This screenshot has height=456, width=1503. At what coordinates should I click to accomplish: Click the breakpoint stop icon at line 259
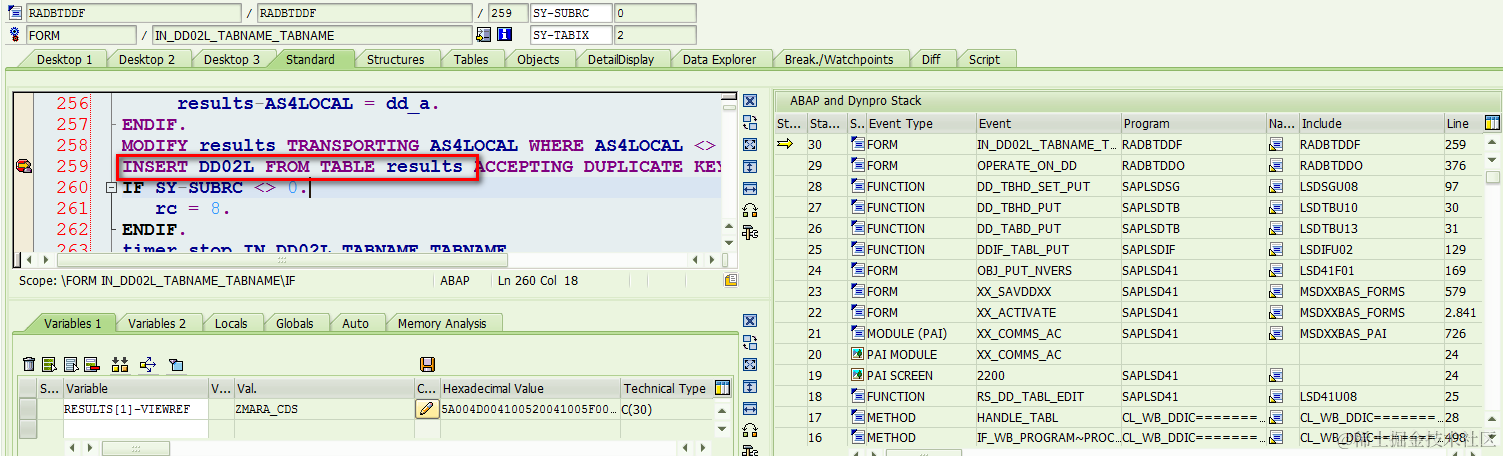(x=23, y=167)
